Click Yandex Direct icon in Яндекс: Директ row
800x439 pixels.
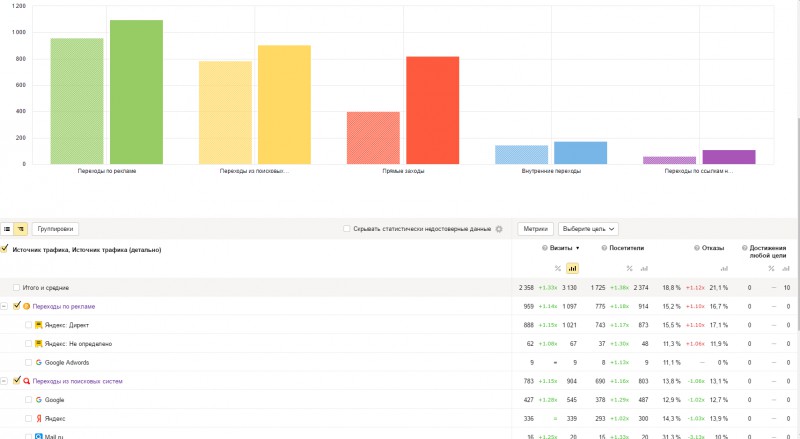pos(38,325)
